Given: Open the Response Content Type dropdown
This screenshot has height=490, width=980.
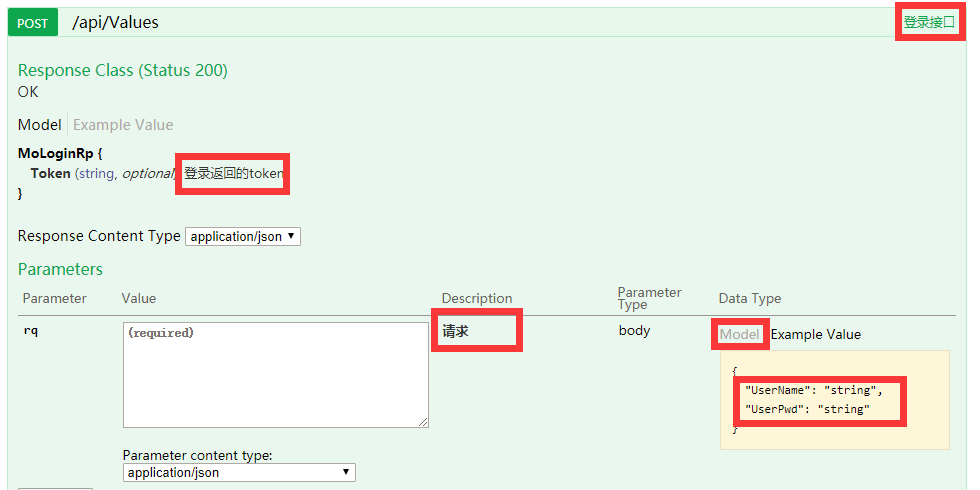Looking at the screenshot, I should click(x=243, y=237).
